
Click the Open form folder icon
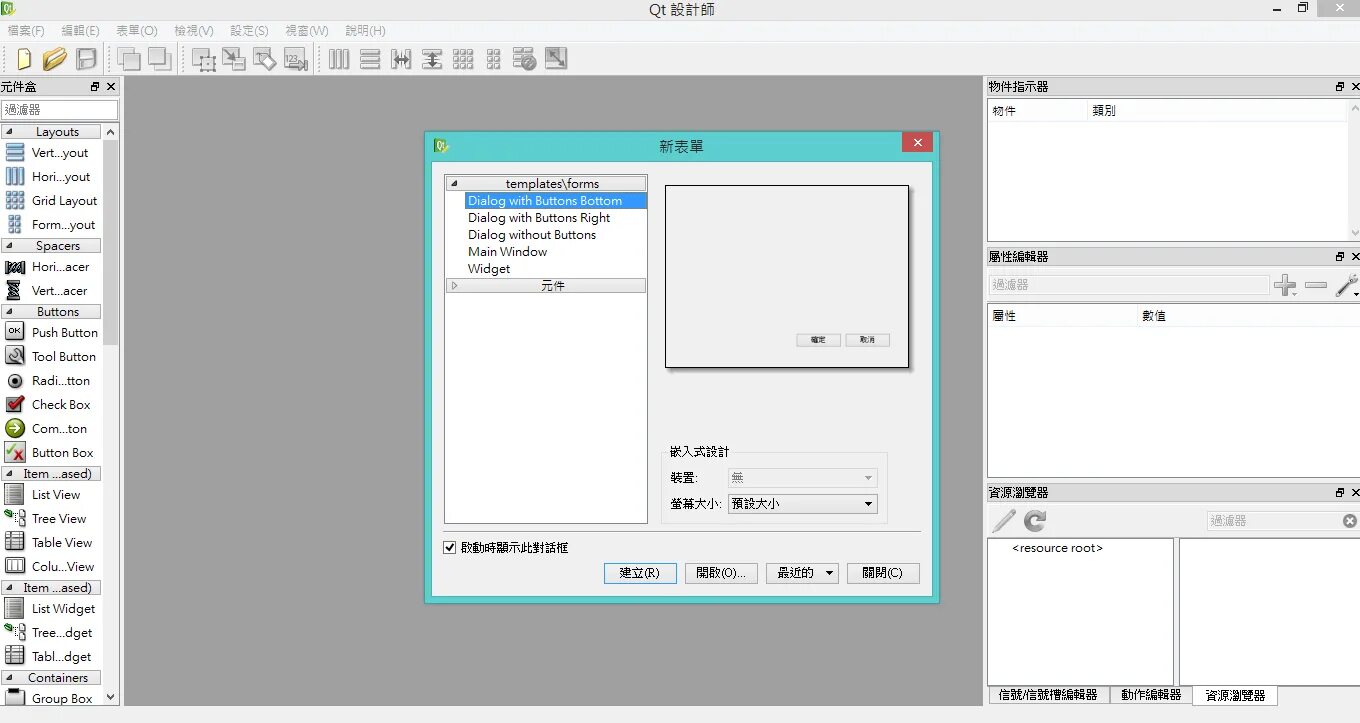pyautogui.click(x=55, y=59)
